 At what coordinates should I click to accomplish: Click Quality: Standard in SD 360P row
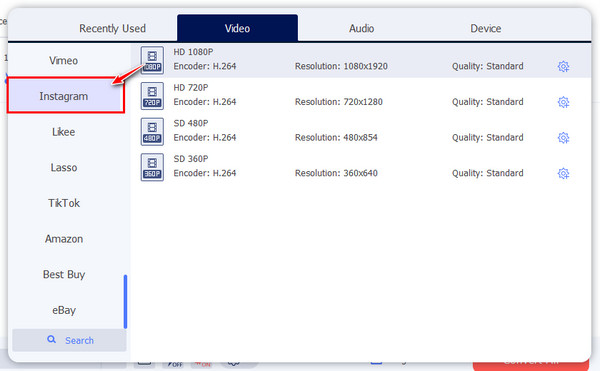[x=488, y=173]
